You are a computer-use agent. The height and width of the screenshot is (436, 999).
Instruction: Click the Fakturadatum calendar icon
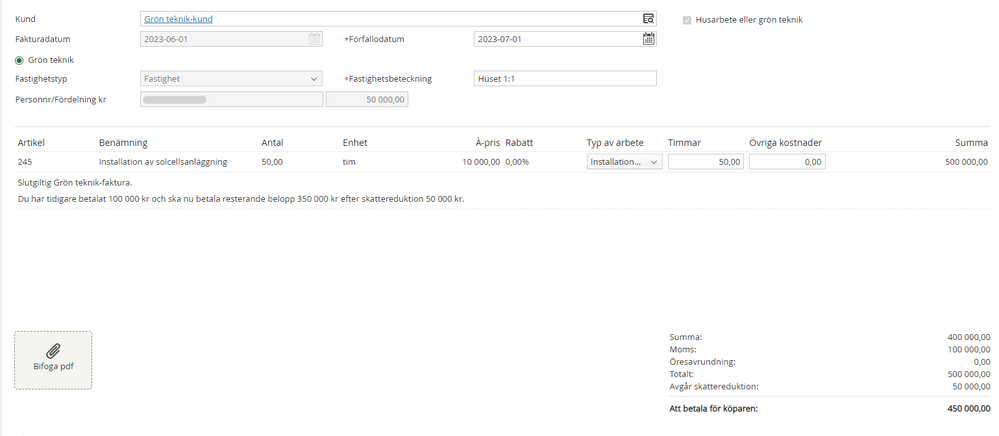coord(315,39)
